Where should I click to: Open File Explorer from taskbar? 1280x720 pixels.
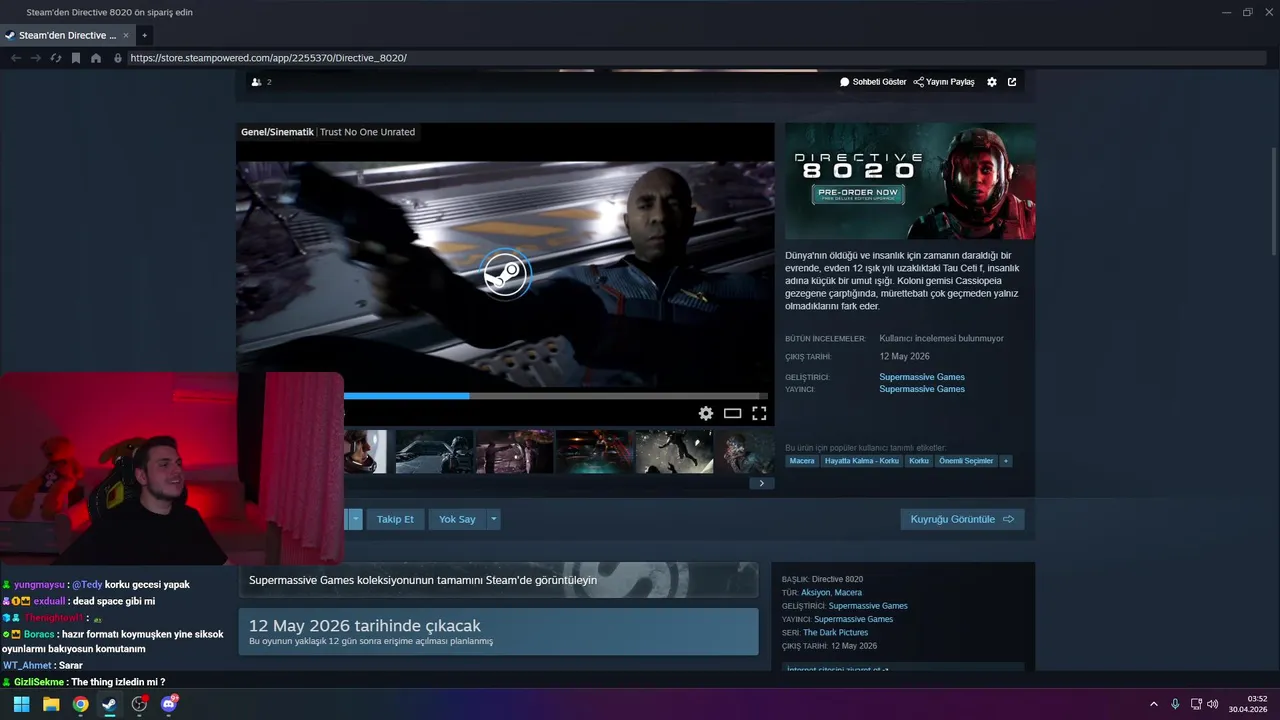click(x=51, y=704)
